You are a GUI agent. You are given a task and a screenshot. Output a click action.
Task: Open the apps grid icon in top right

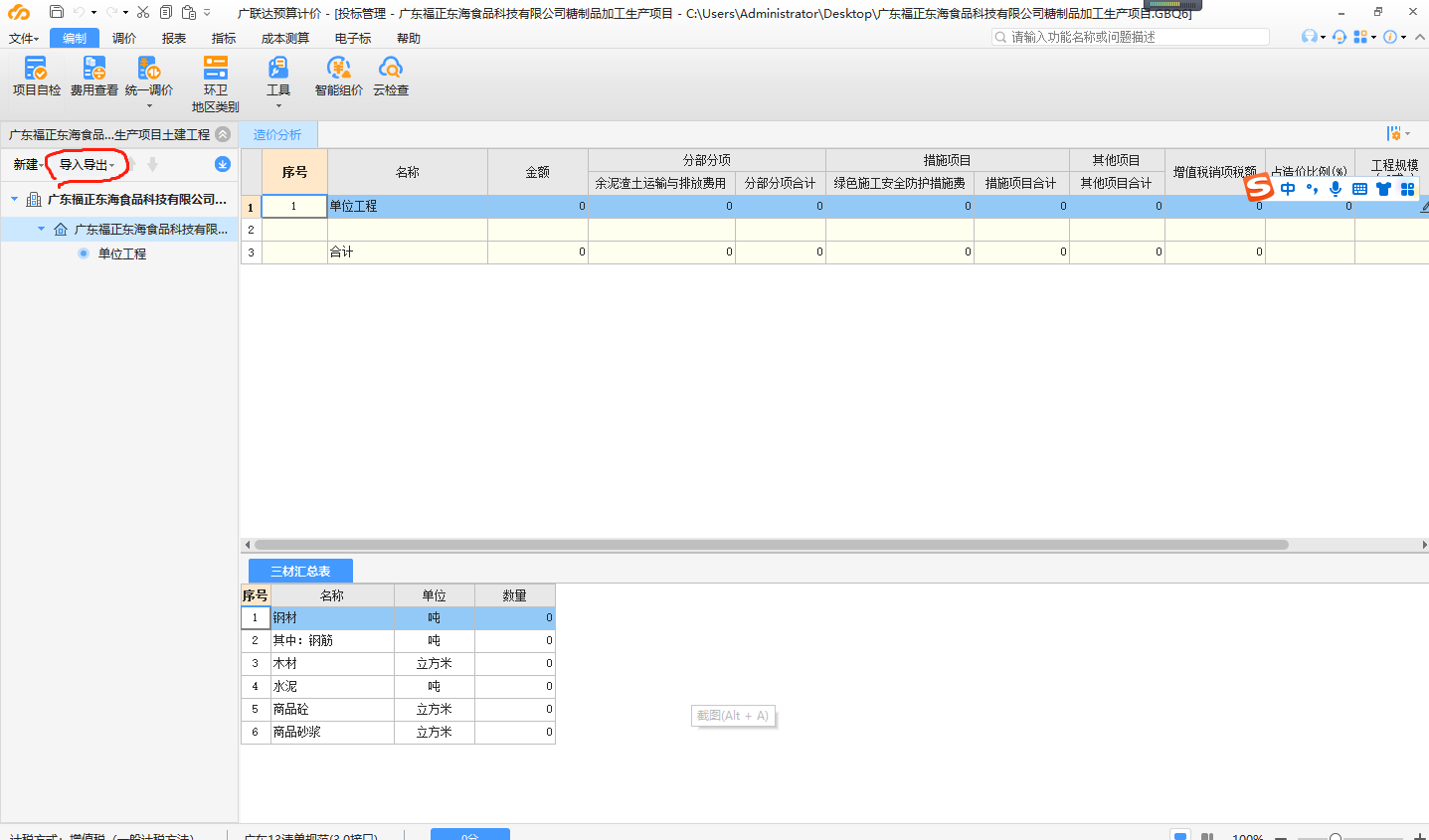coord(1360,37)
